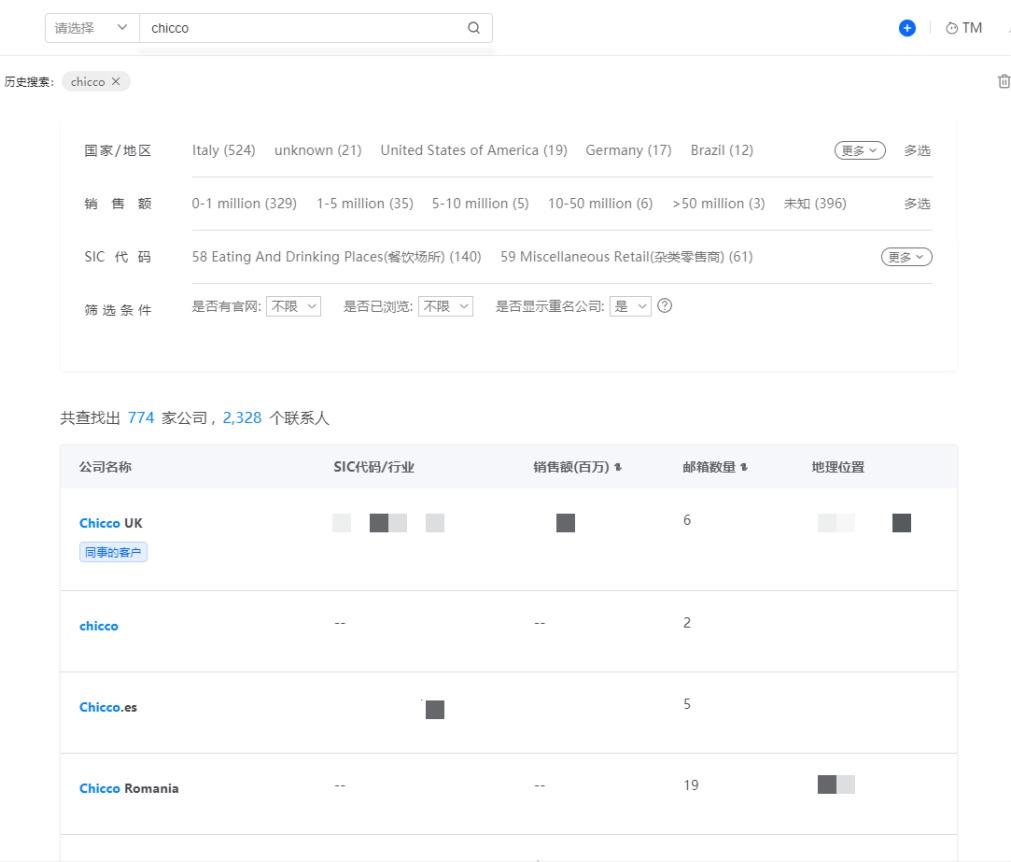Filter by United States of America (19)
The image size is (1011, 862).
pyautogui.click(x=473, y=150)
